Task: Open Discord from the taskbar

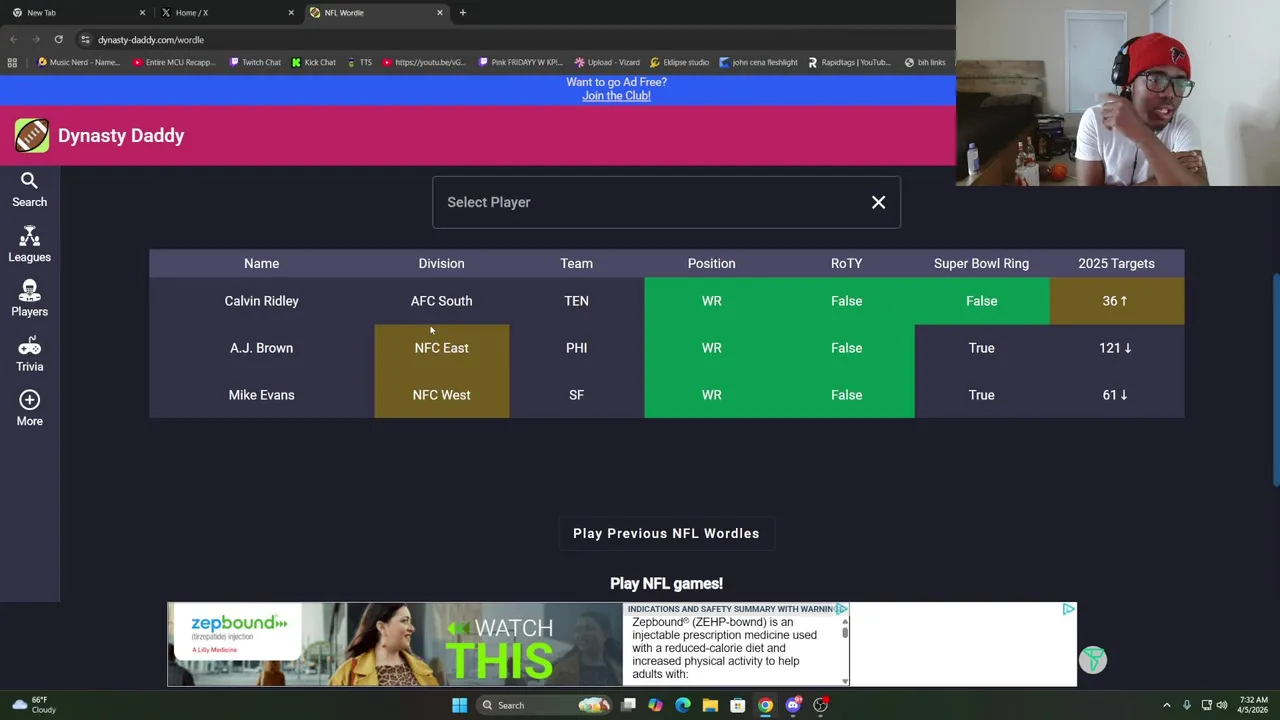Action: pos(793,705)
